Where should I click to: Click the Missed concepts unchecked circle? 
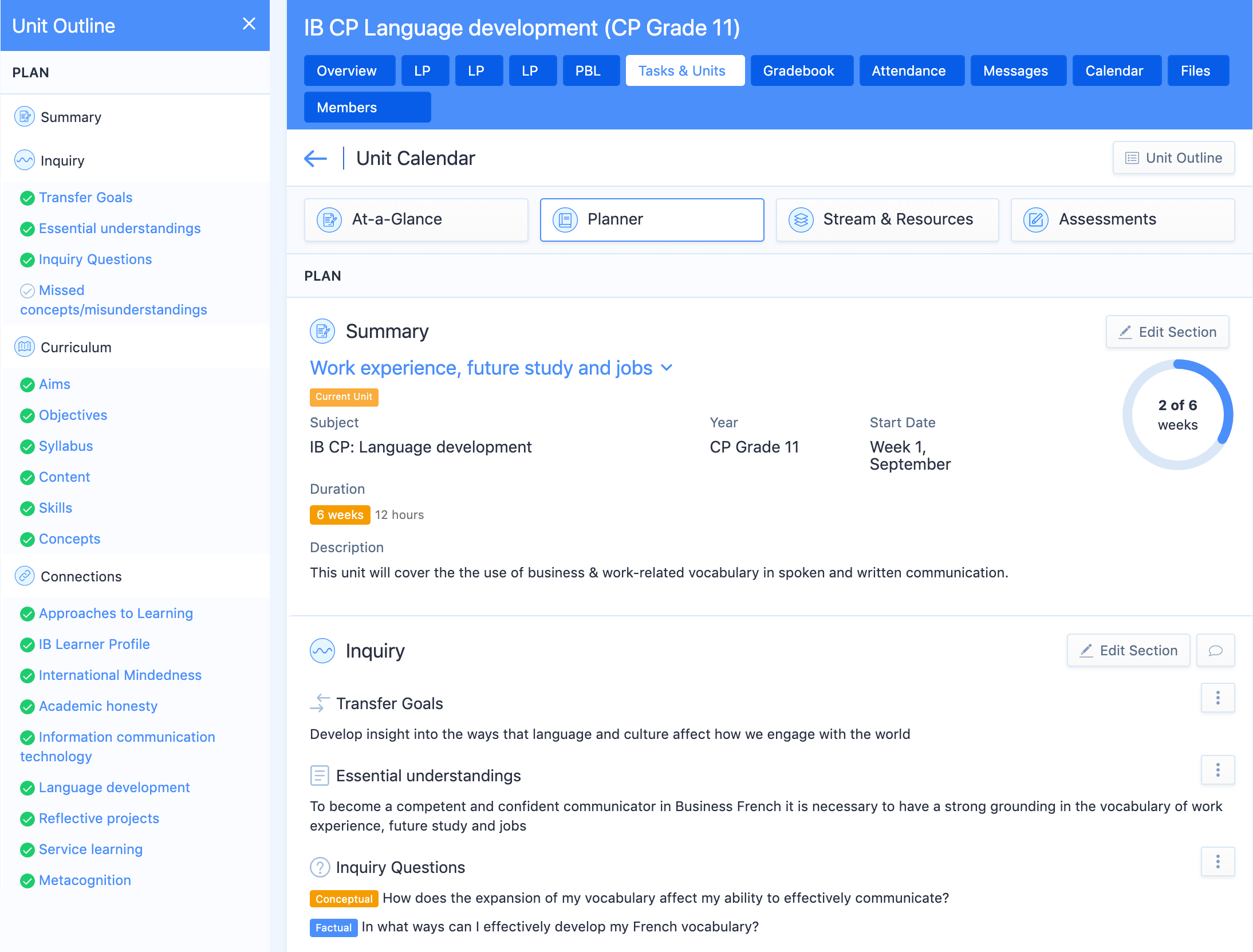(x=27, y=291)
